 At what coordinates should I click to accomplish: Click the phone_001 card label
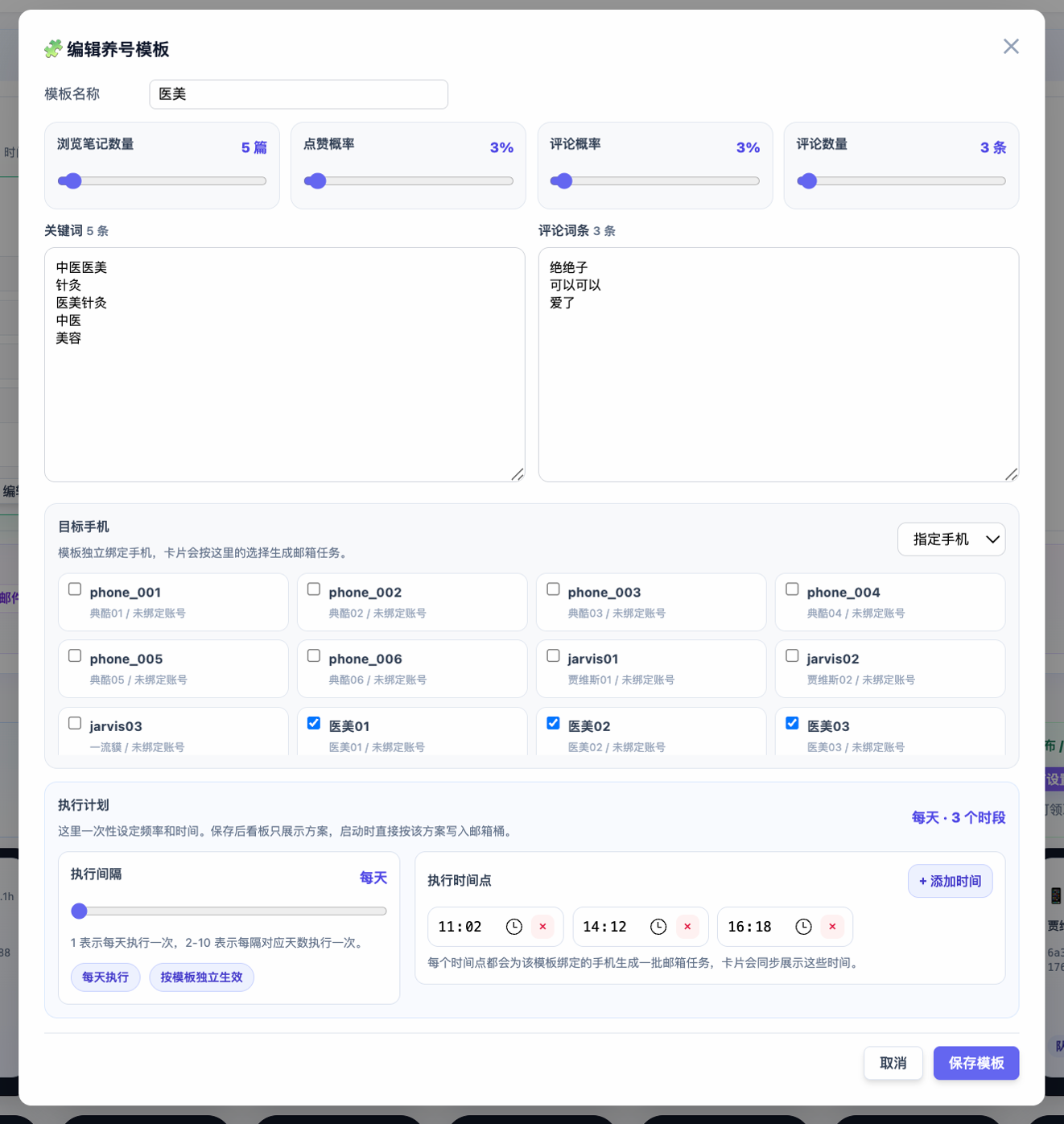pos(126,593)
